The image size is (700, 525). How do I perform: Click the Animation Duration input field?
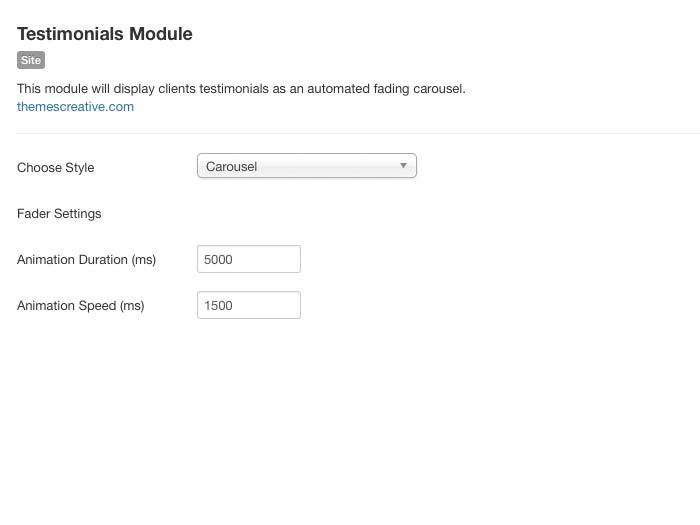tap(249, 259)
